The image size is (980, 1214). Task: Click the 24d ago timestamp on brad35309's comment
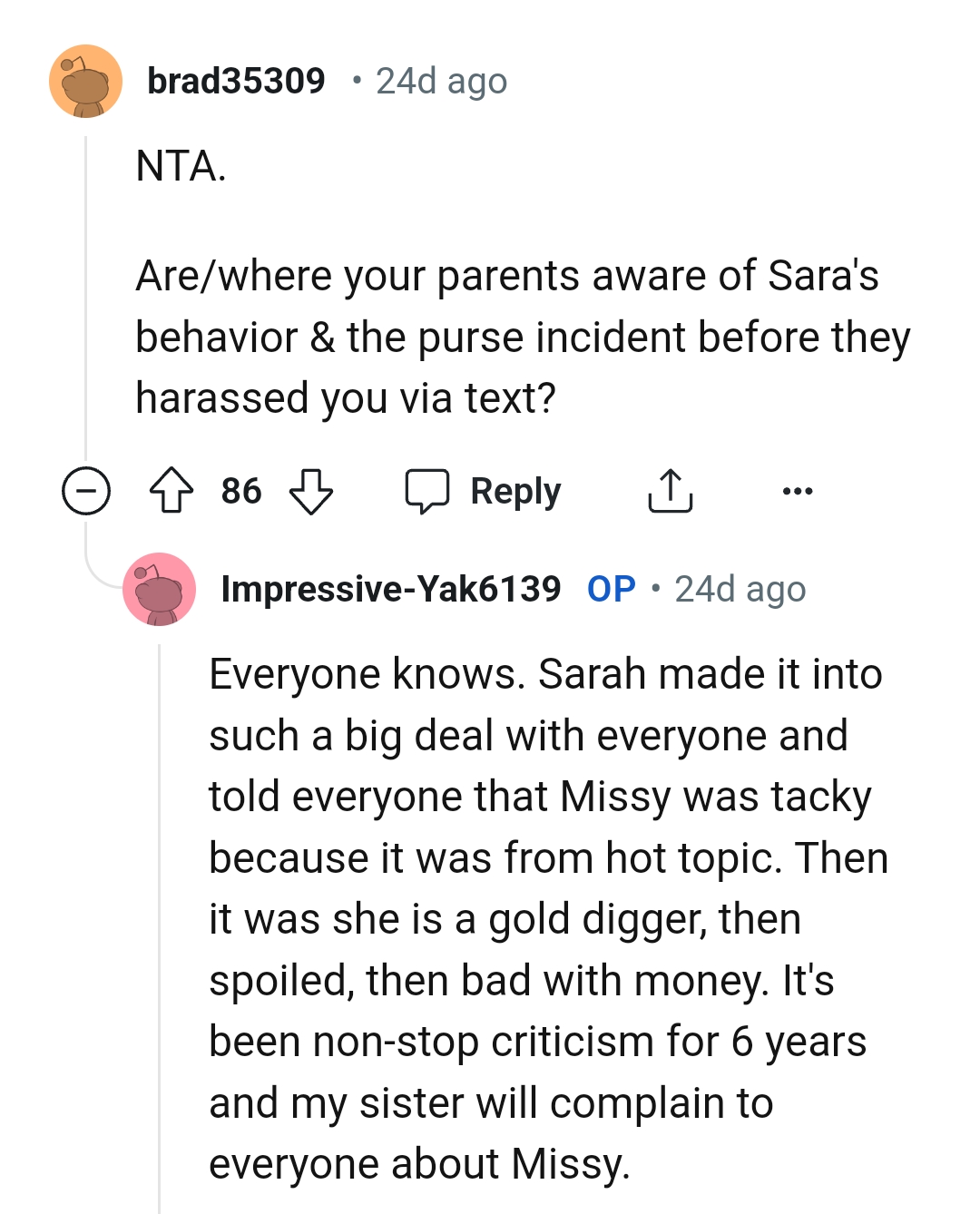pyautogui.click(x=441, y=81)
